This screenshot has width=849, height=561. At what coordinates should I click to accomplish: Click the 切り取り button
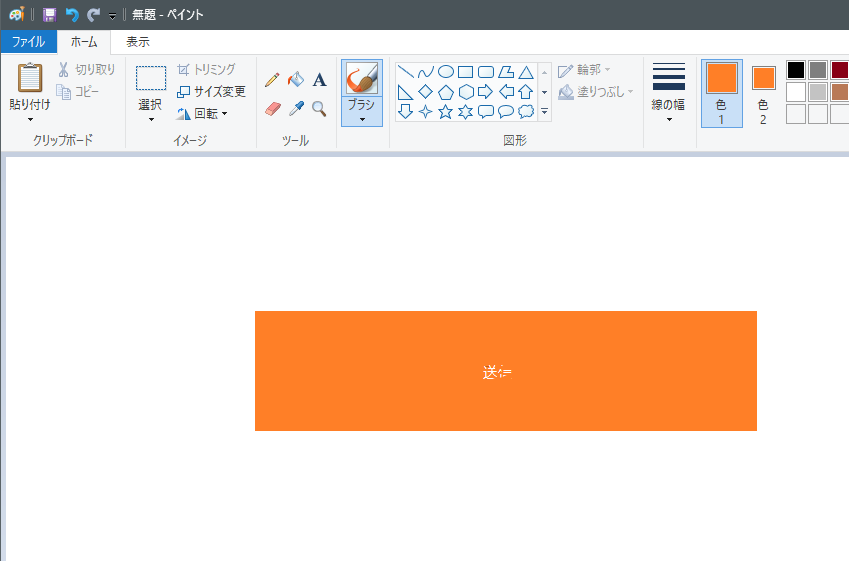tap(87, 69)
